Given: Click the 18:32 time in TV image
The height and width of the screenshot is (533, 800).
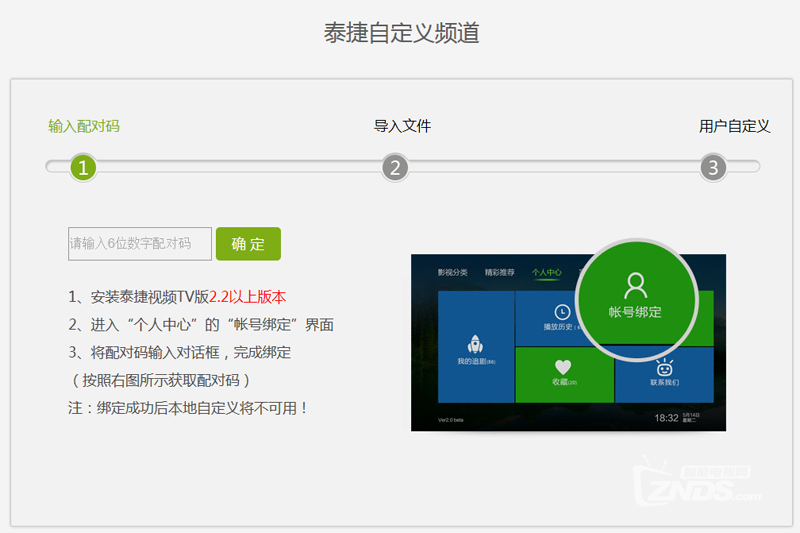Looking at the screenshot, I should click(666, 418).
